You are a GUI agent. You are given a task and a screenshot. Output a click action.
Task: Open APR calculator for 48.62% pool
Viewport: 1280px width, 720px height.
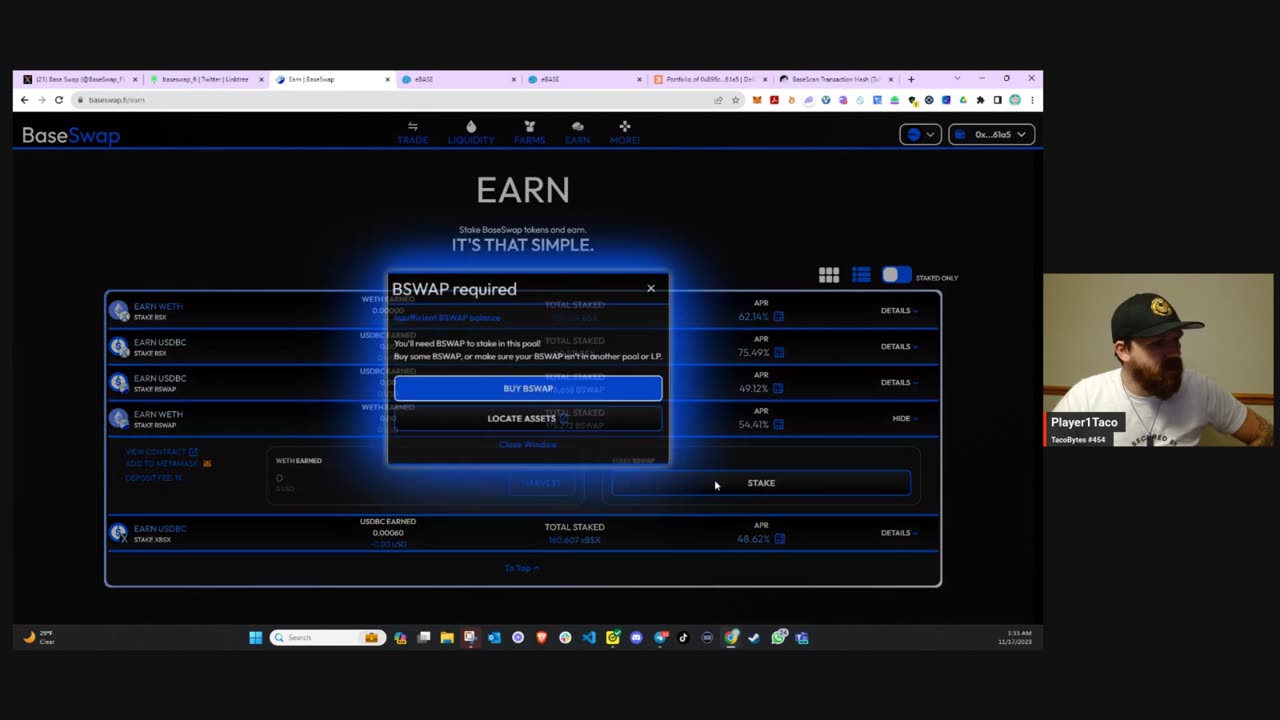coord(779,538)
